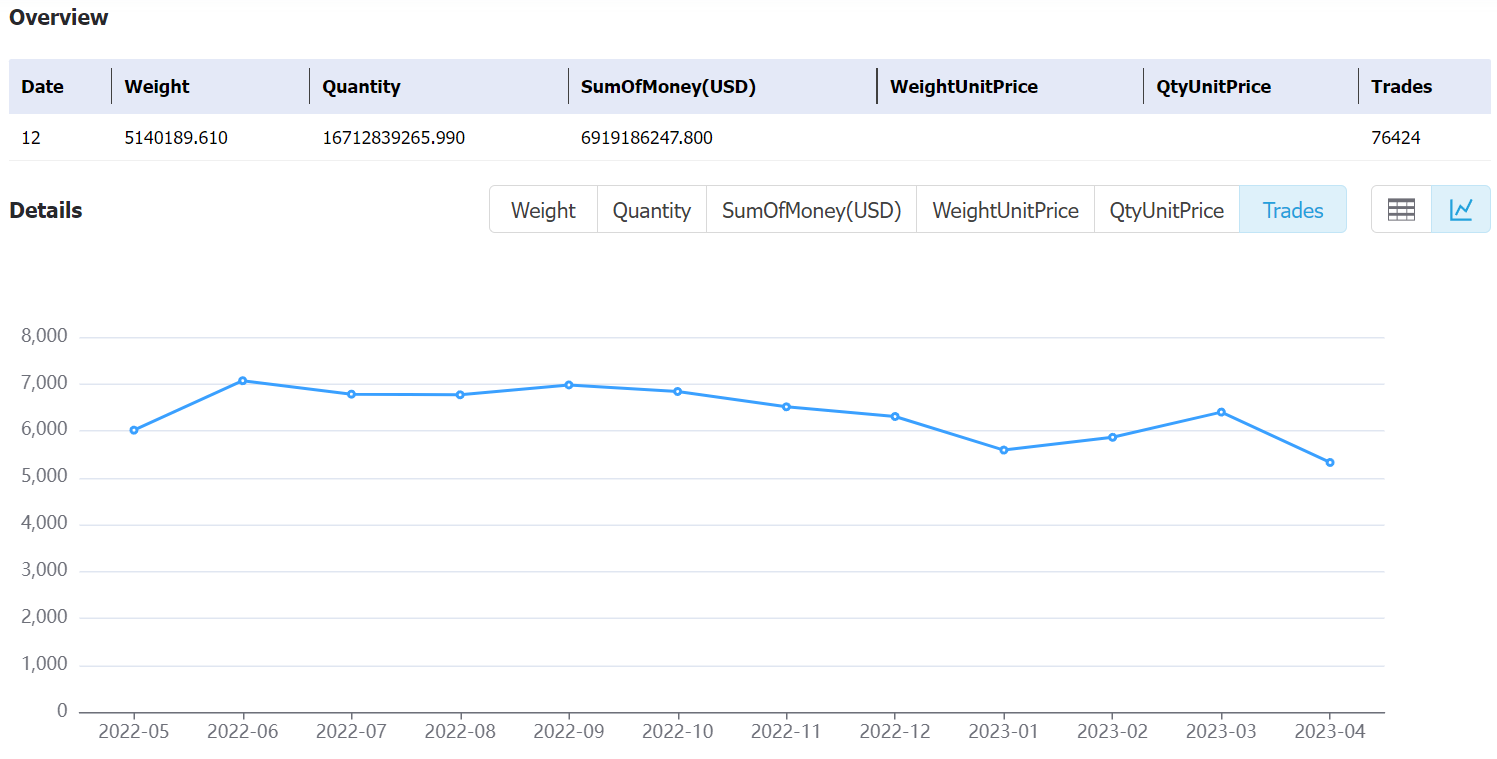
Task: Select the SumOfMoney(USD) tab
Action: pos(812,210)
